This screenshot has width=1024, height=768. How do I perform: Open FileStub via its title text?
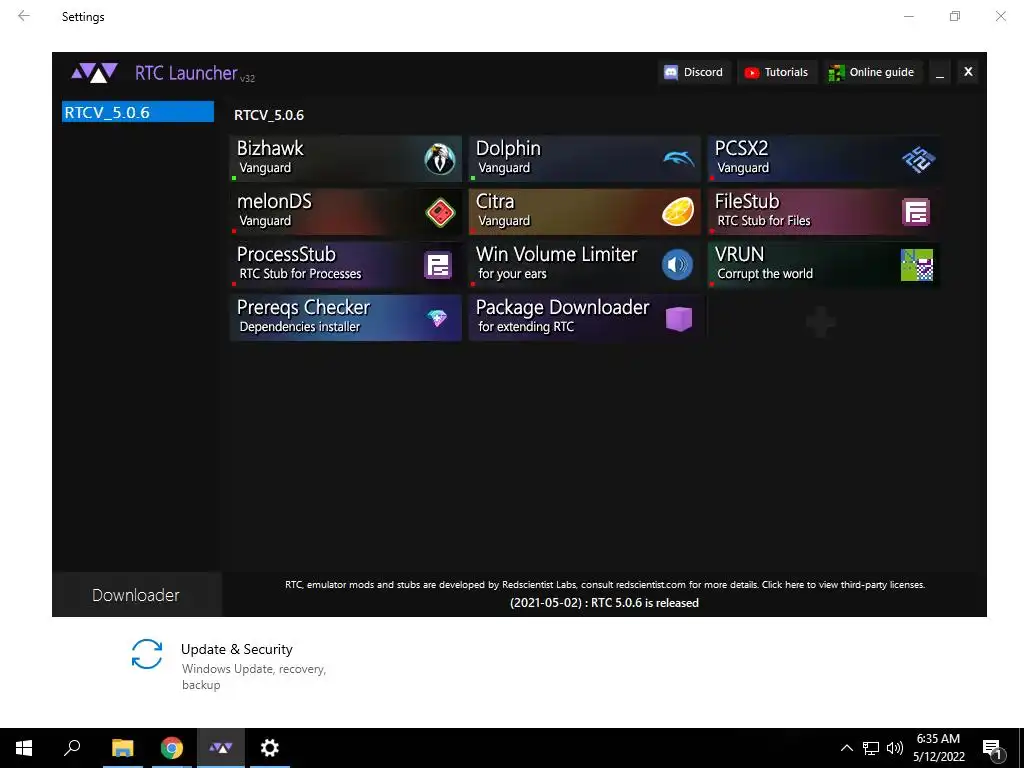coord(747,201)
